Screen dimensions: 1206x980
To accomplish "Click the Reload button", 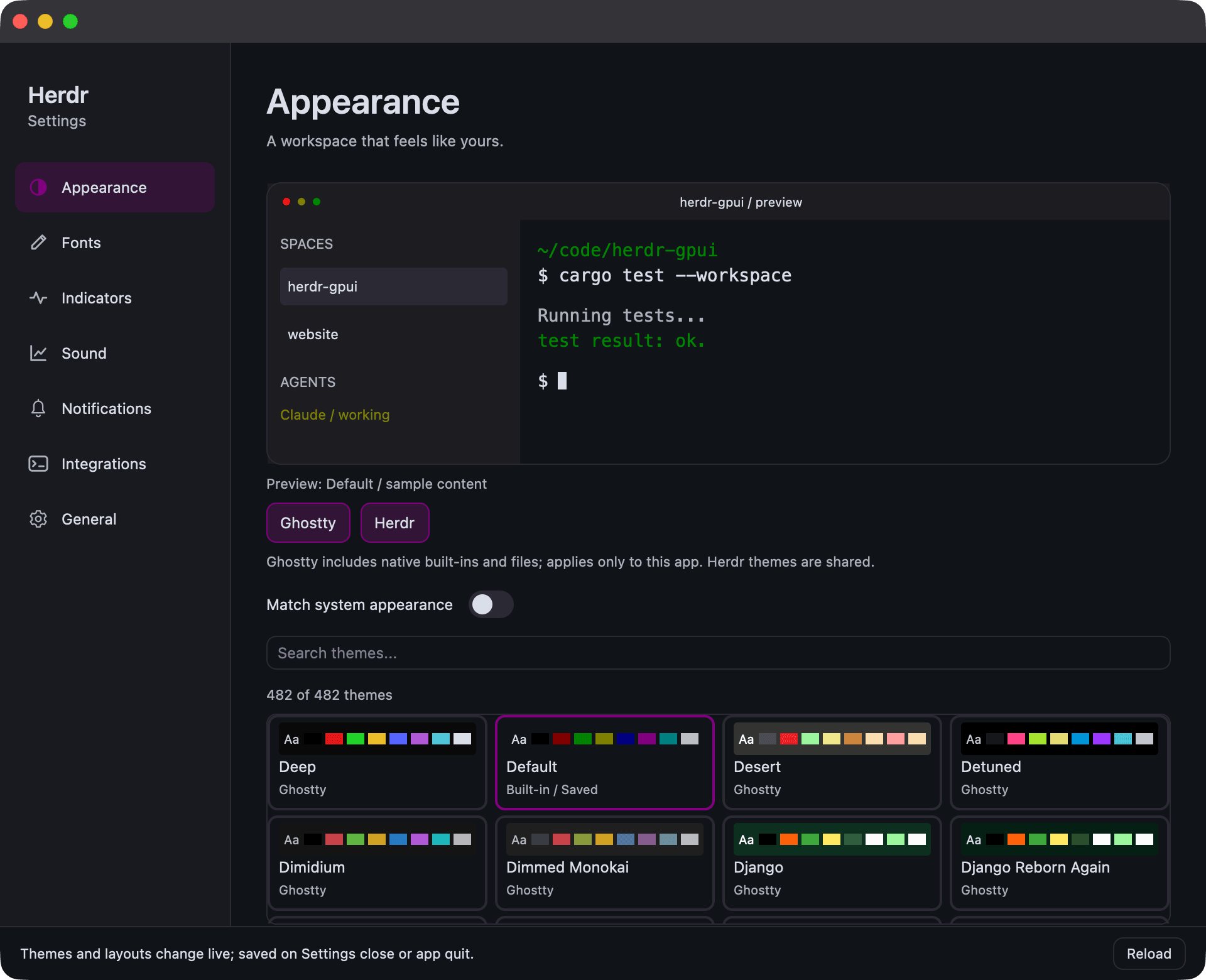I will tap(1149, 954).
